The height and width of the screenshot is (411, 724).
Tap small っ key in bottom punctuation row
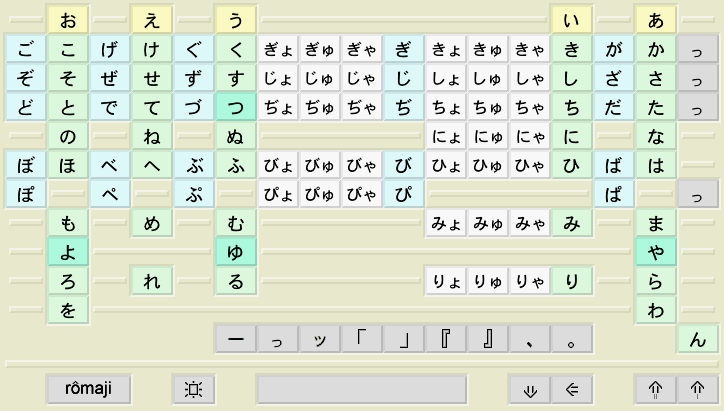(278, 339)
